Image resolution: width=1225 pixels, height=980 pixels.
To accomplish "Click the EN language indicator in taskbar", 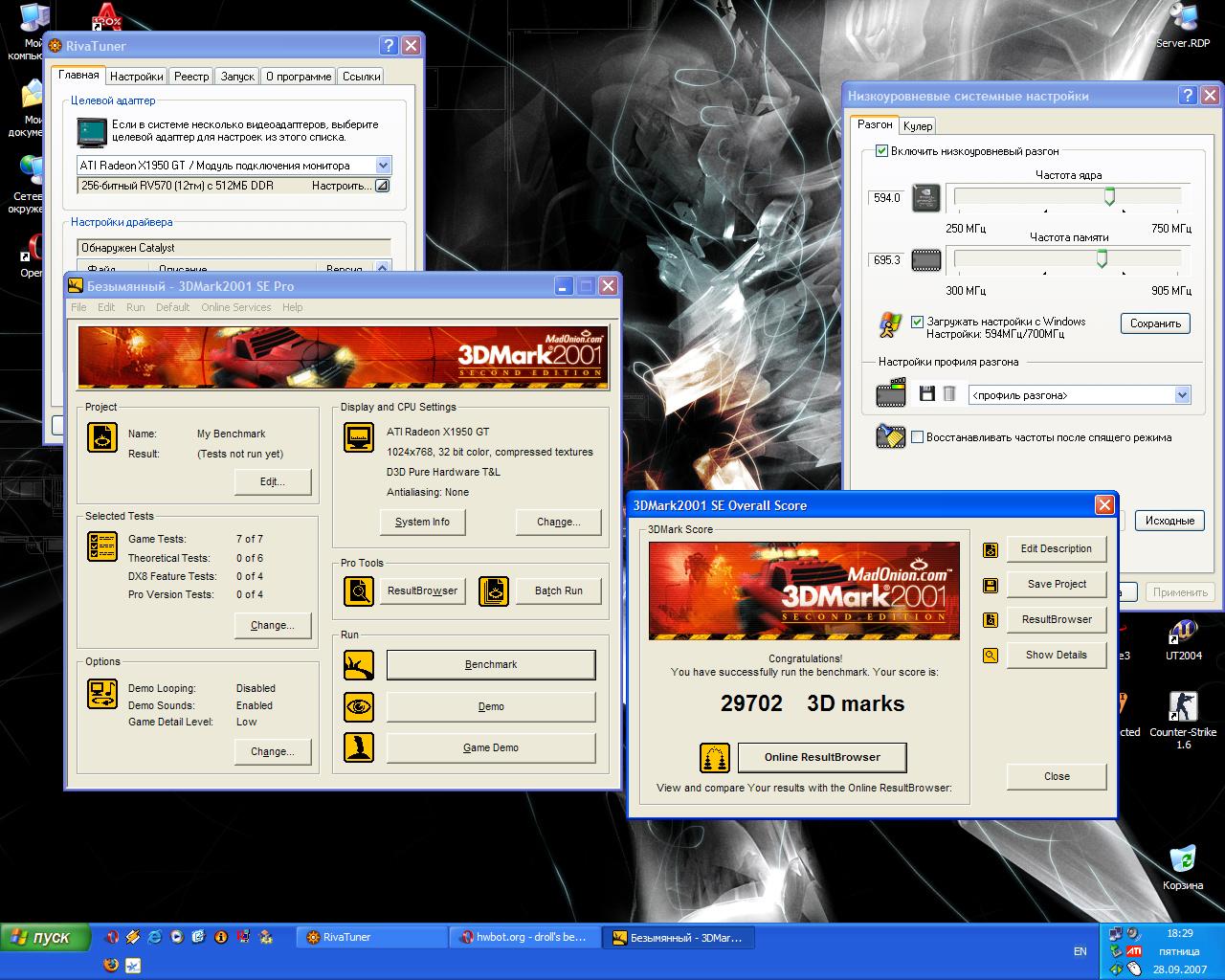I will point(1080,951).
